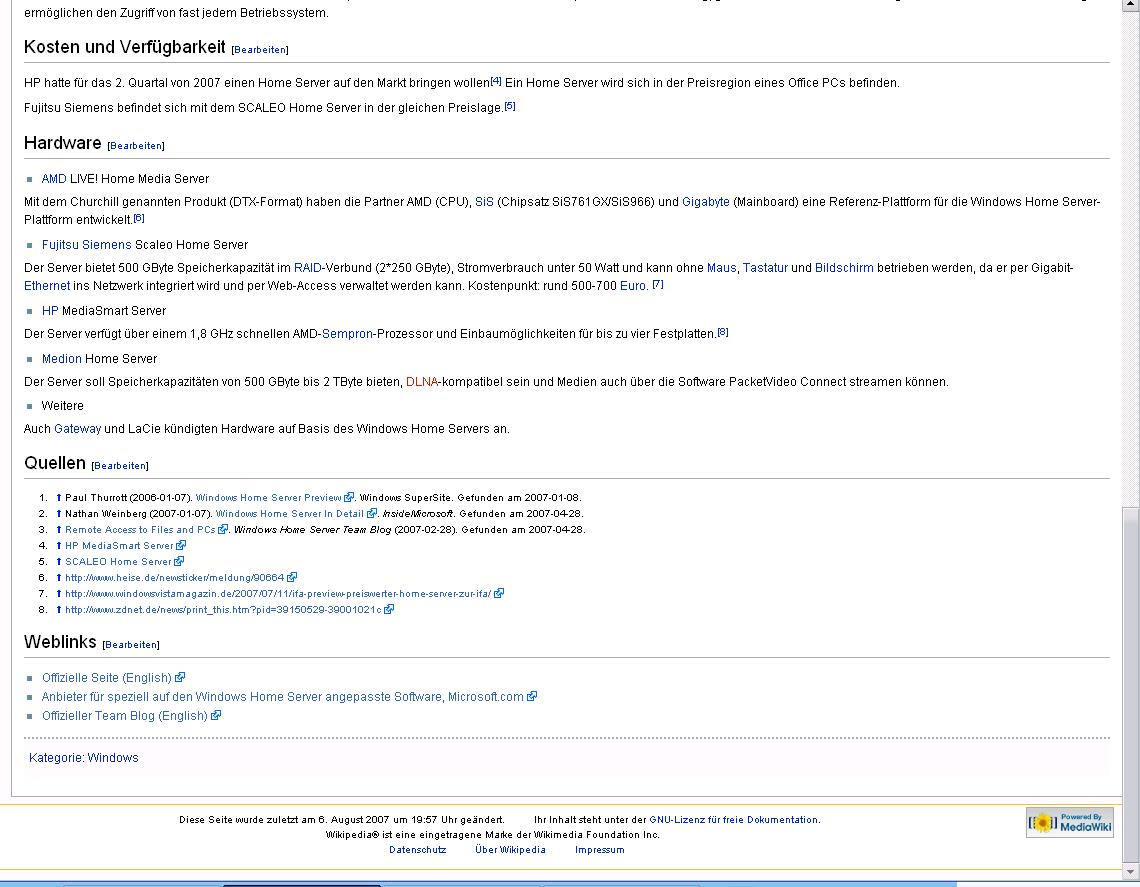
Task: Open footnote reference [6]
Action: click(x=139, y=217)
